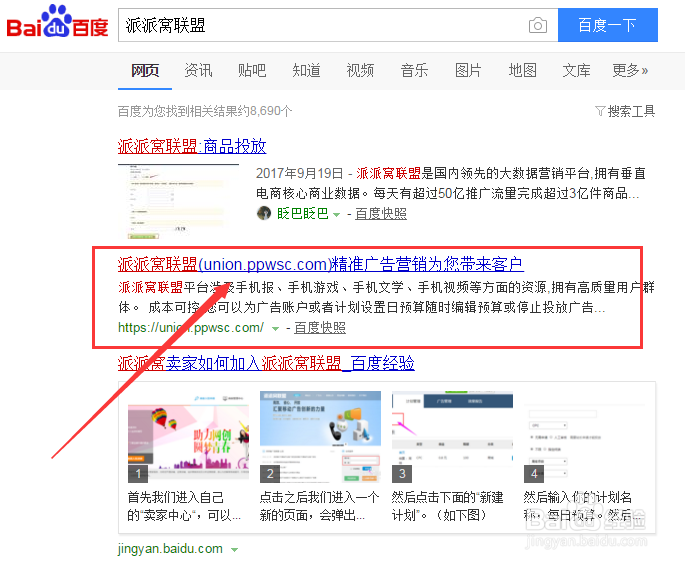The height and width of the screenshot is (565, 685).
Task: Click step 2 thumbnail image
Action: (320, 437)
